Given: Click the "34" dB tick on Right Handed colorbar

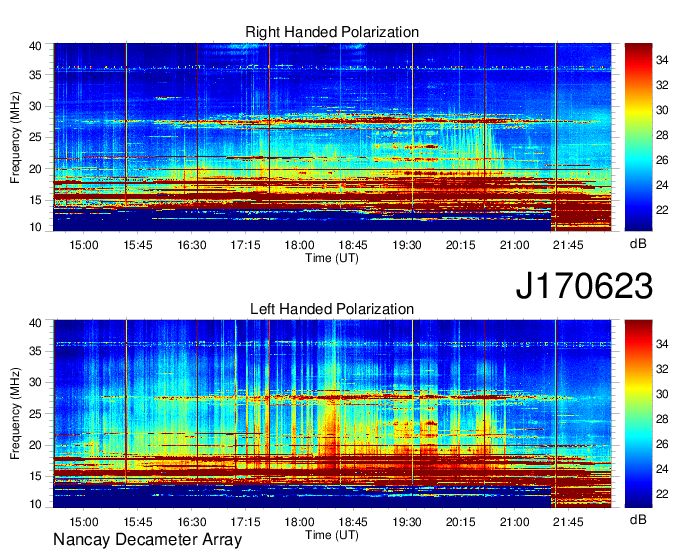Looking at the screenshot, I should pyautogui.click(x=662, y=60).
